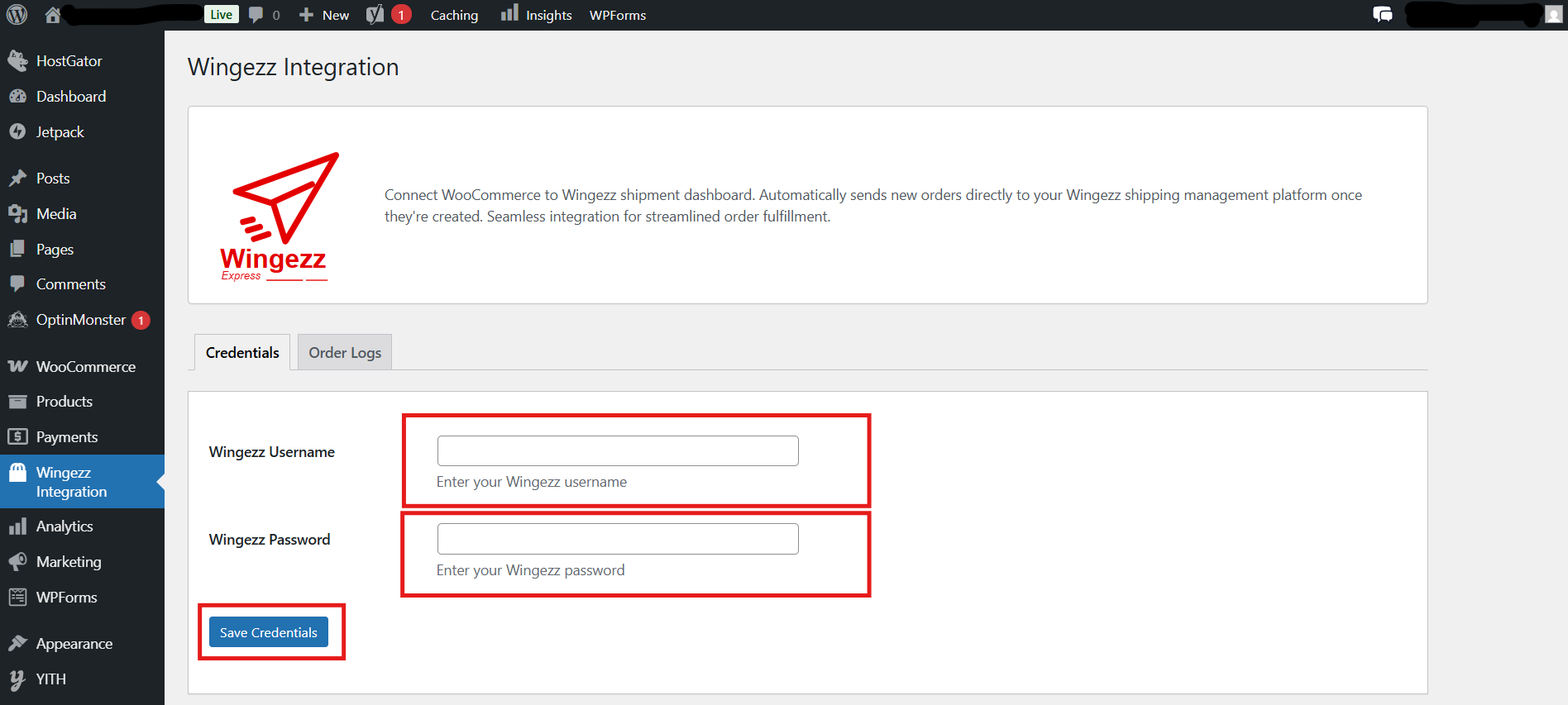1568x705 pixels.
Task: Open the comments bubble icon in toolbar
Action: click(x=256, y=15)
